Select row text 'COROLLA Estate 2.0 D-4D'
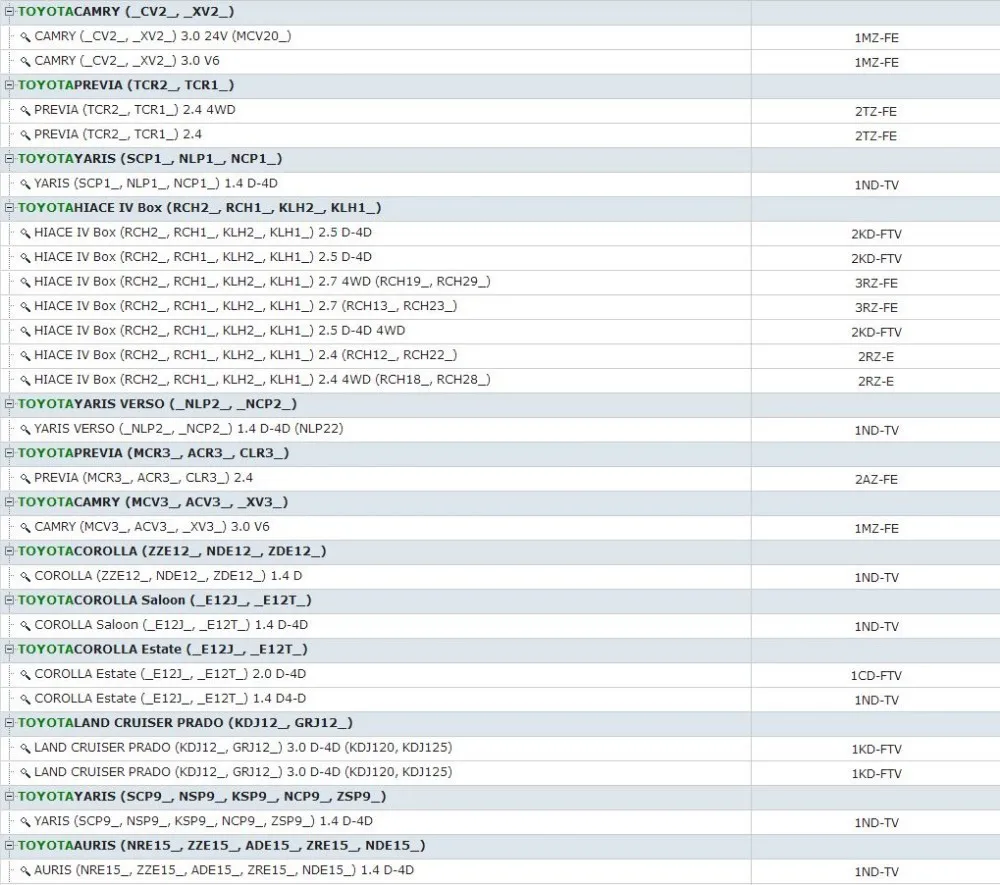Screen dimensions: 1000x885 tap(170, 674)
